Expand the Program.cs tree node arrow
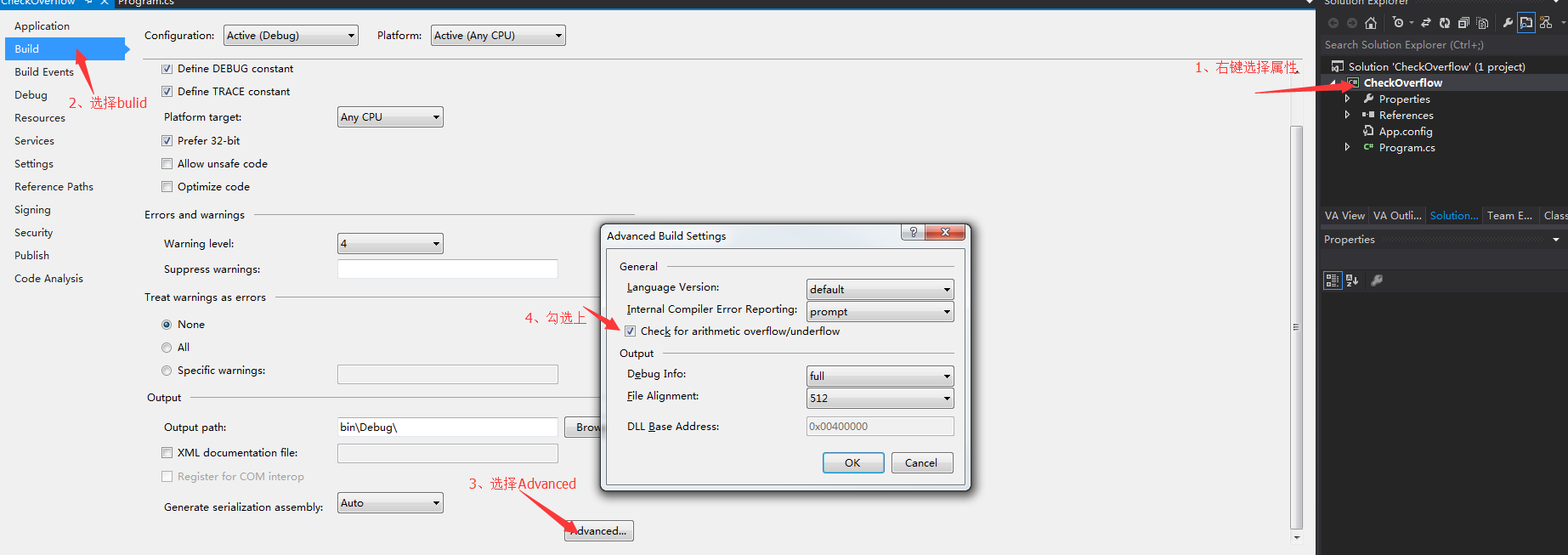Image resolution: width=1568 pixels, height=555 pixels. click(1347, 147)
